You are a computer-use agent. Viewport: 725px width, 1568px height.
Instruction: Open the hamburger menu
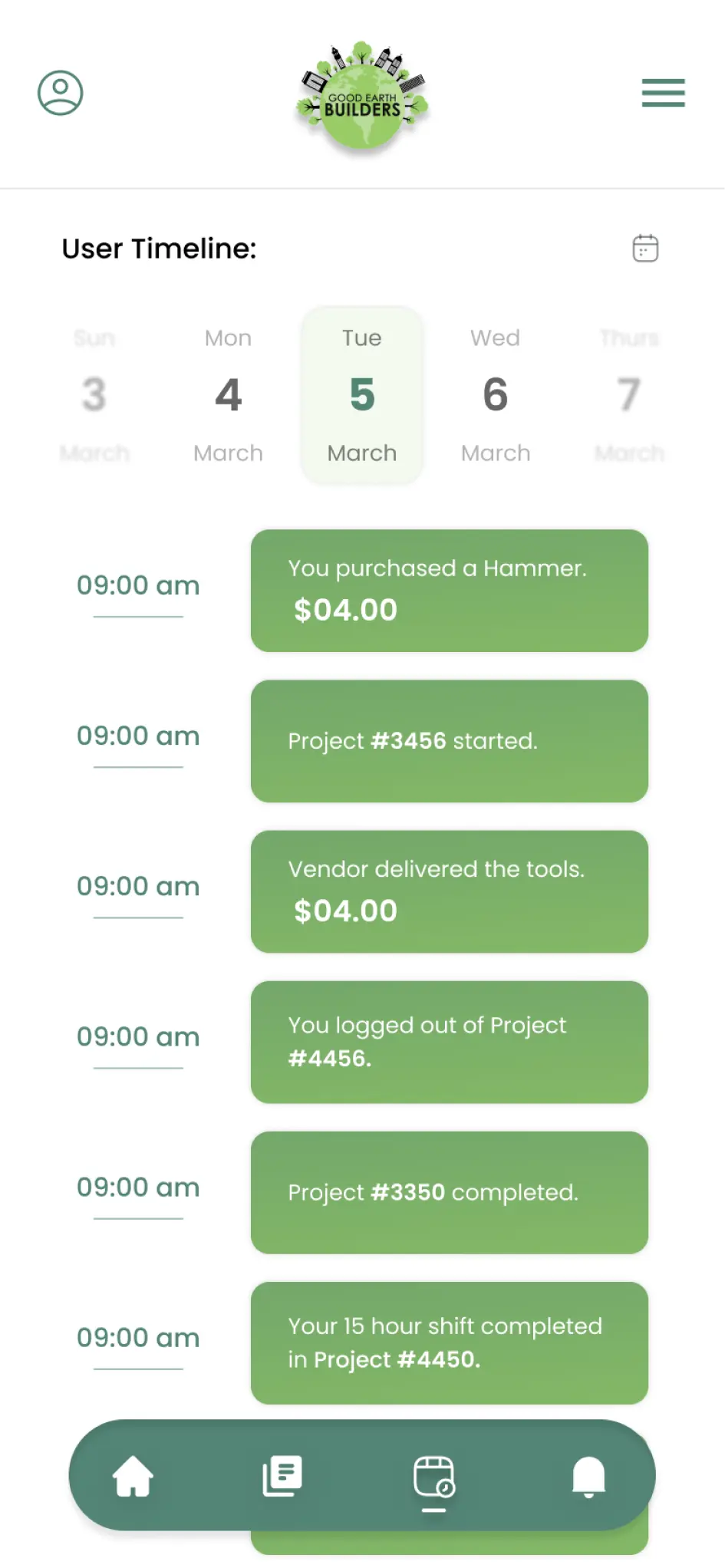click(x=663, y=93)
